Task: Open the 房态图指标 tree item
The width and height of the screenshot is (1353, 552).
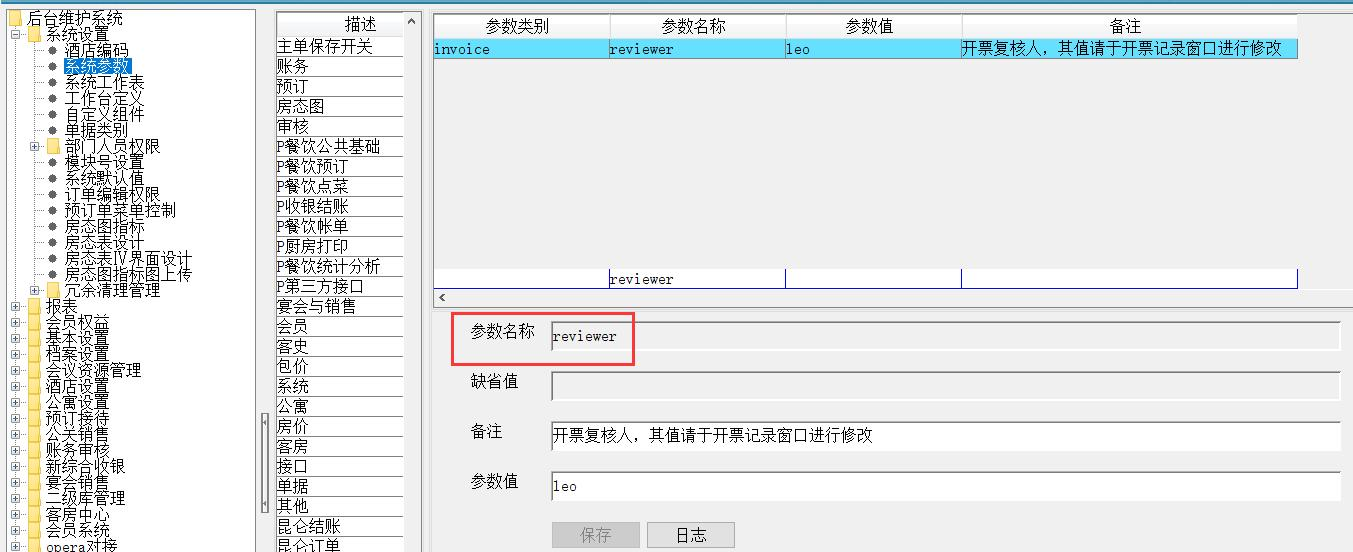Action: [104, 227]
